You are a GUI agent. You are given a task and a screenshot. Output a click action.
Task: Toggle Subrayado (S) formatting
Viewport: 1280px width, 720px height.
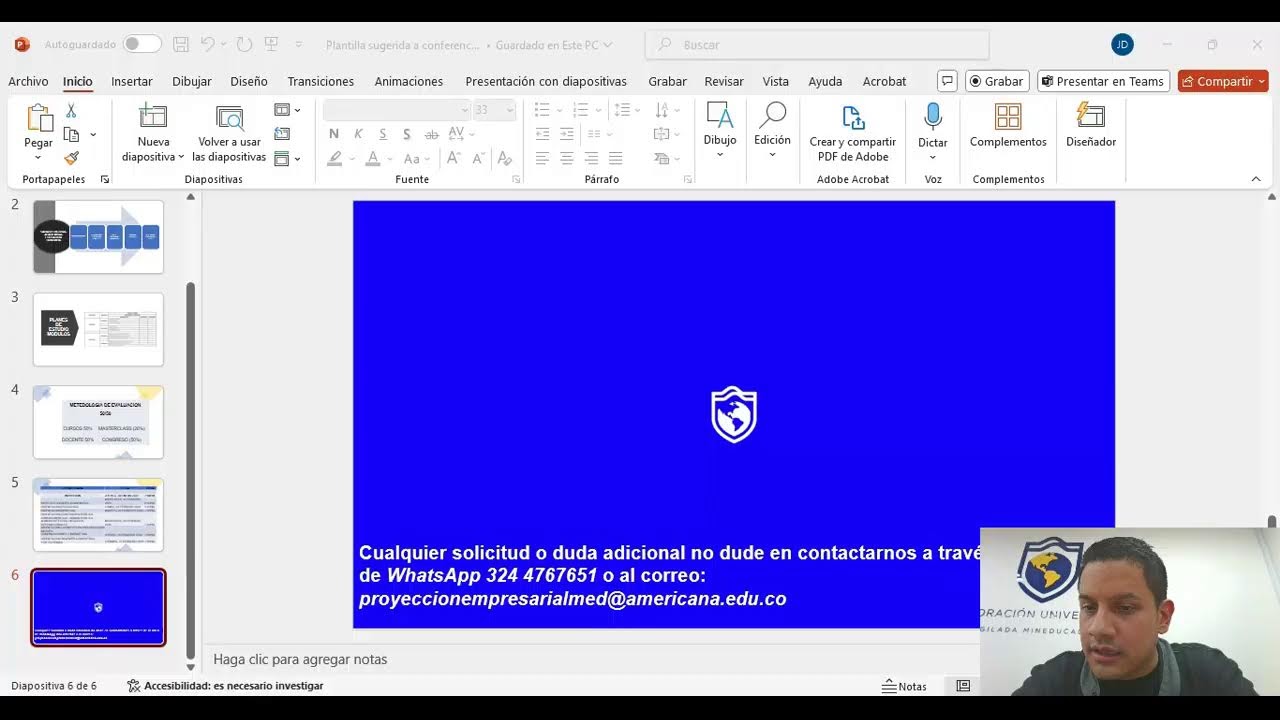pyautogui.click(x=382, y=134)
